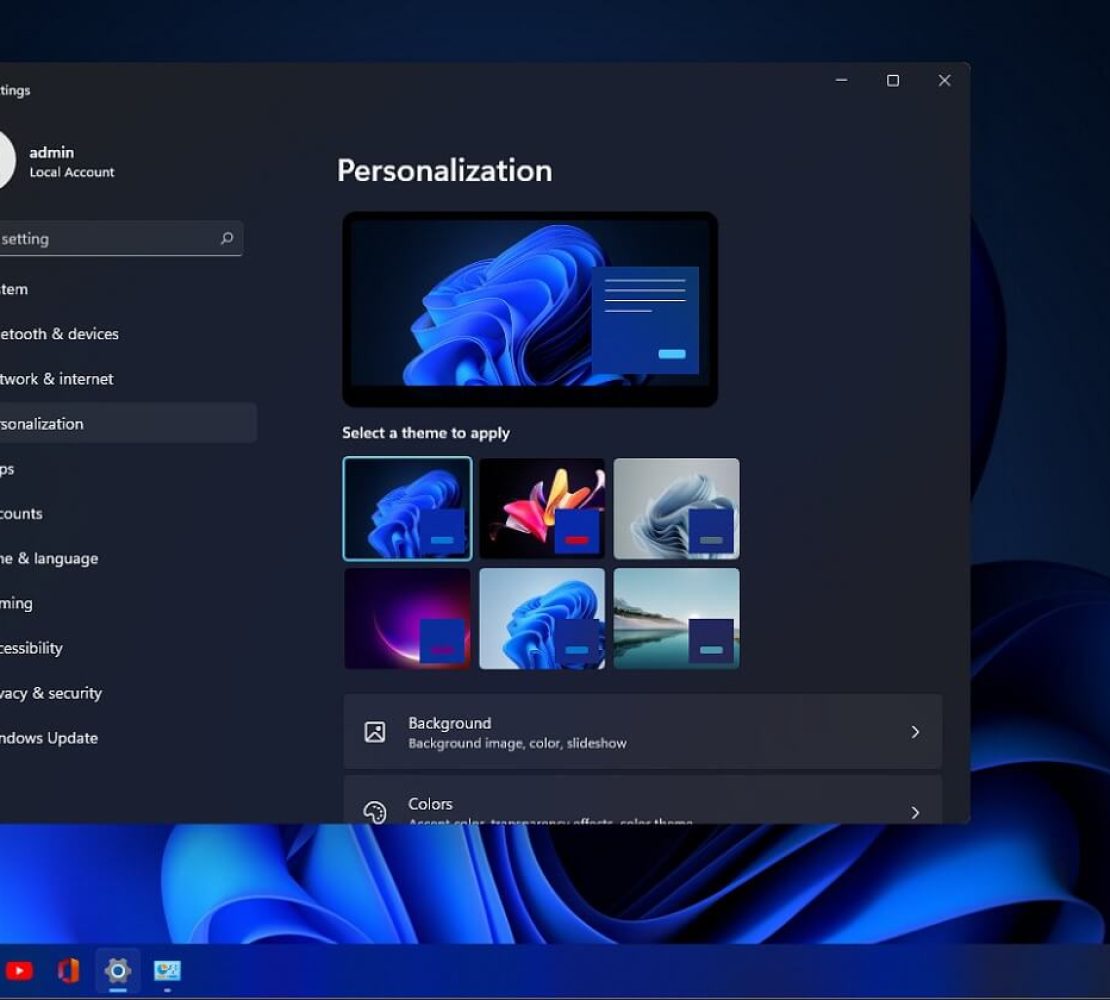Click the Settings gear taskbar icon
Viewport: 1110px width, 1000px height.
tap(118, 970)
